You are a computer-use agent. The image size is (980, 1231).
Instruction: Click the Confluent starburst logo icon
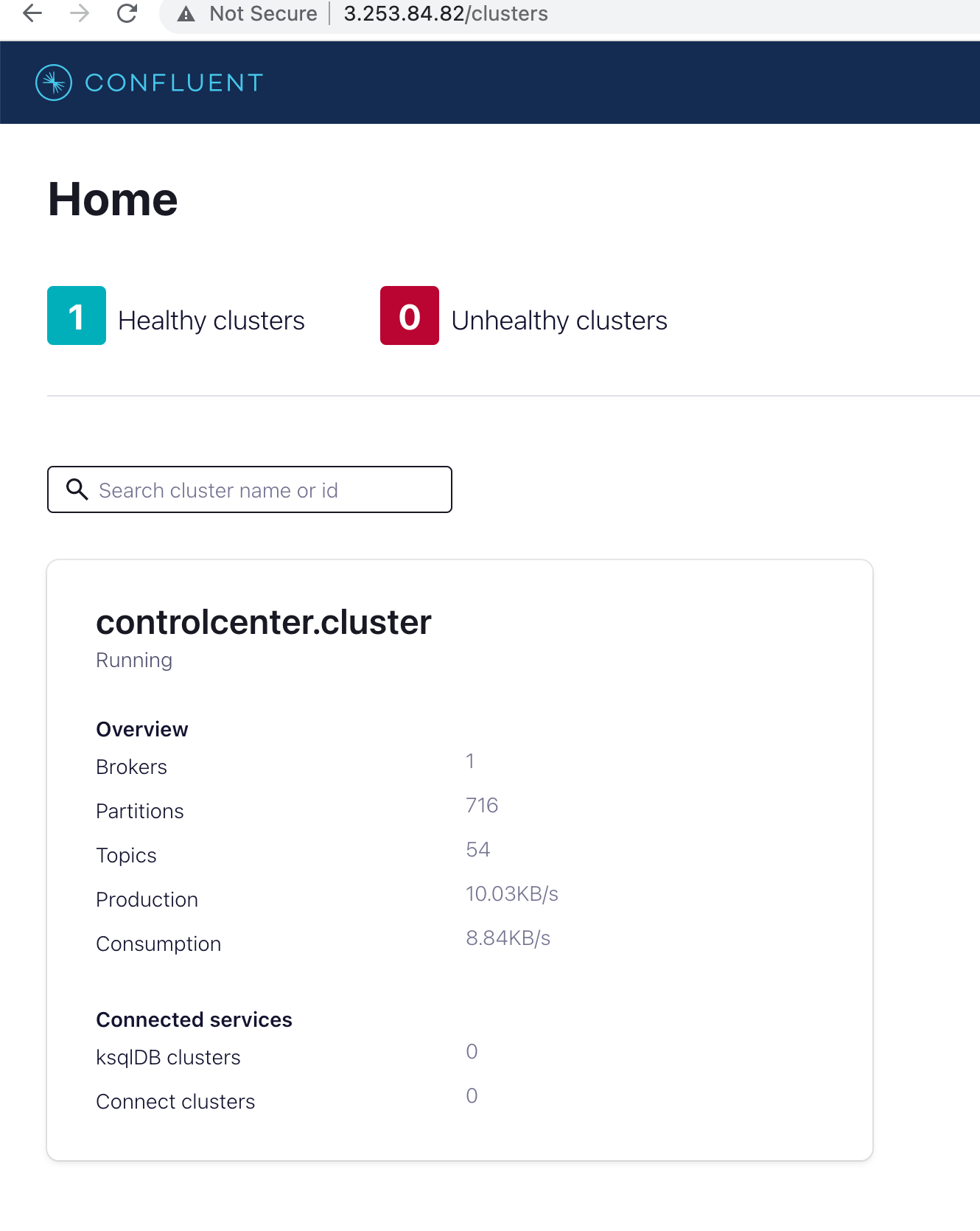point(54,83)
